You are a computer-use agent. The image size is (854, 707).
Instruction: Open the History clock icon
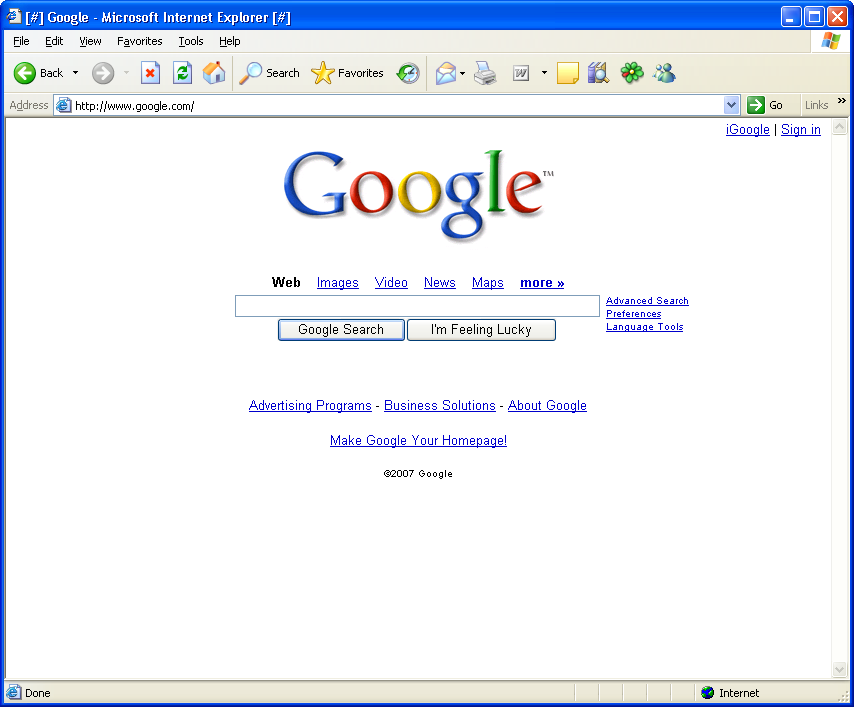click(408, 73)
